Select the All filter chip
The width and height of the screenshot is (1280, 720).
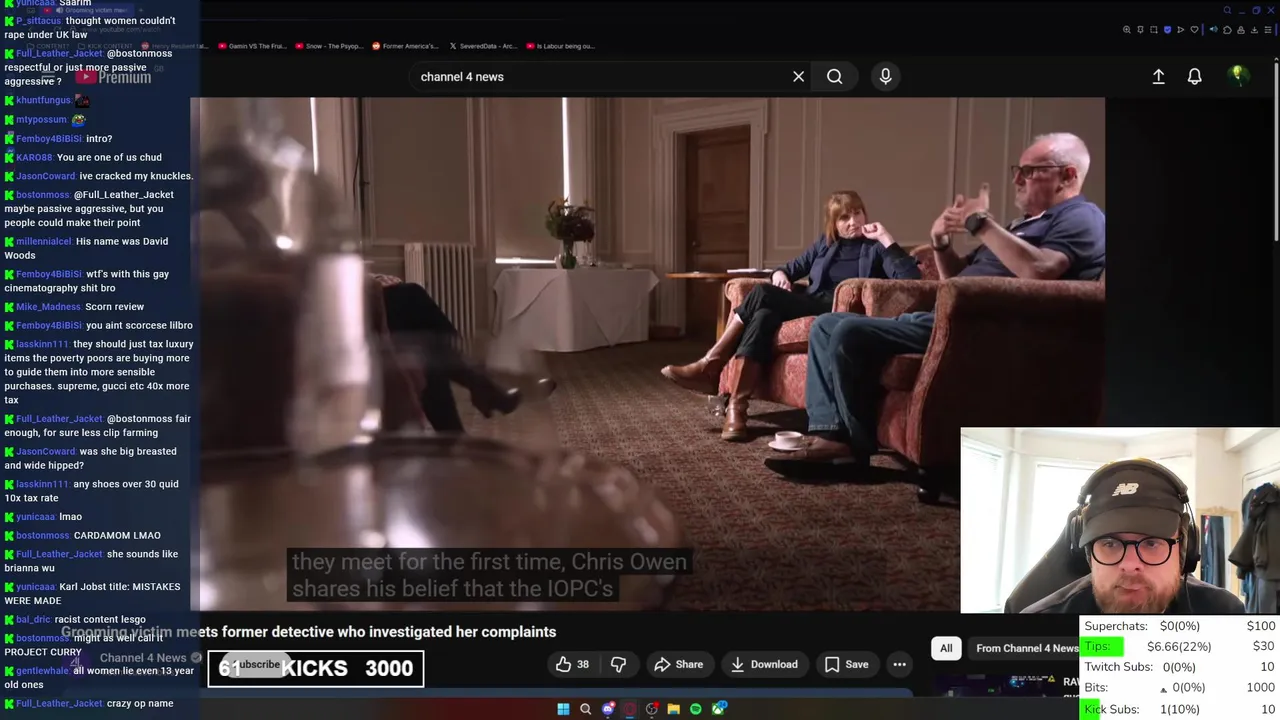tap(946, 648)
